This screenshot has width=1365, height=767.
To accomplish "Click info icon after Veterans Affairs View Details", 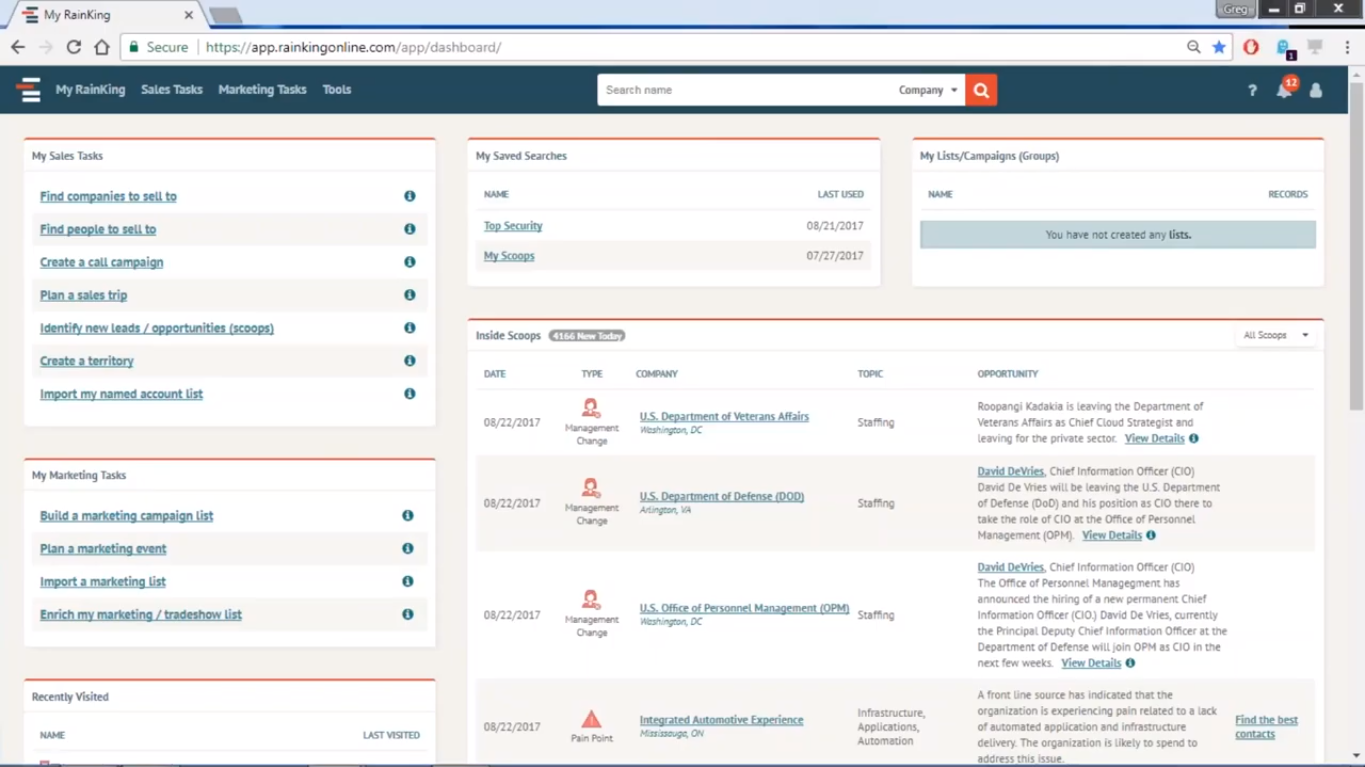I will tap(1194, 439).
